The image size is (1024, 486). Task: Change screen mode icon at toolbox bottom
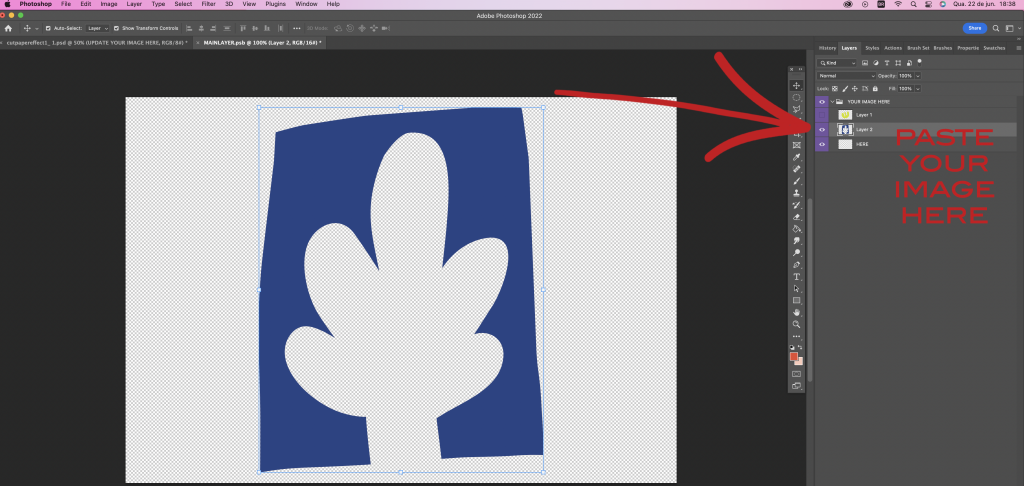[x=796, y=386]
